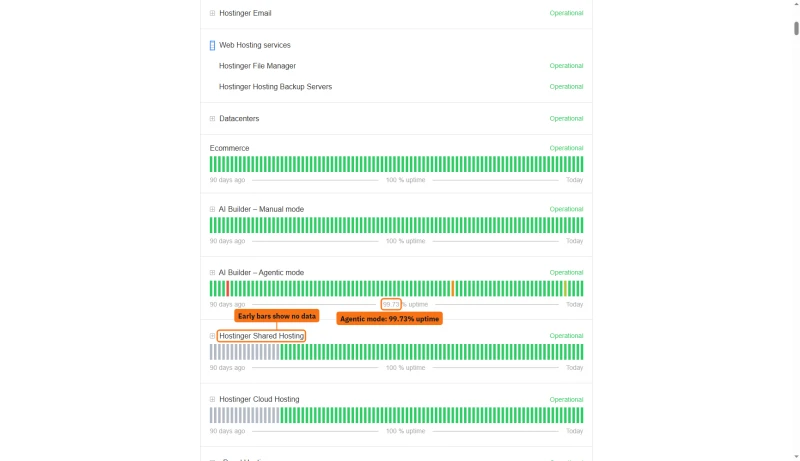The height and width of the screenshot is (461, 800).
Task: Click the scrollbar down arrow
Action: [796, 457]
